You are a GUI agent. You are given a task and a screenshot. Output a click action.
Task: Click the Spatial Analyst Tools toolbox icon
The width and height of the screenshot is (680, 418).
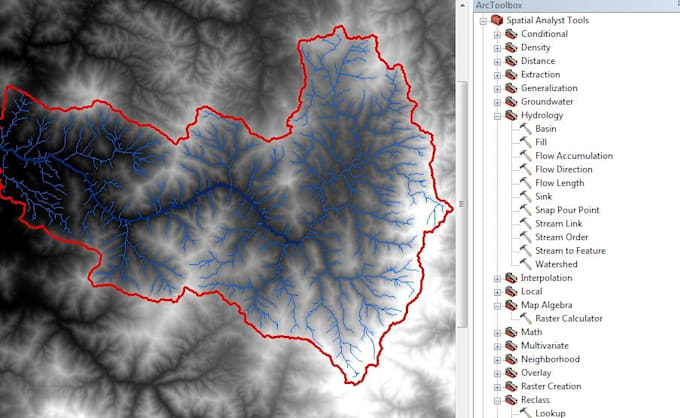point(497,20)
